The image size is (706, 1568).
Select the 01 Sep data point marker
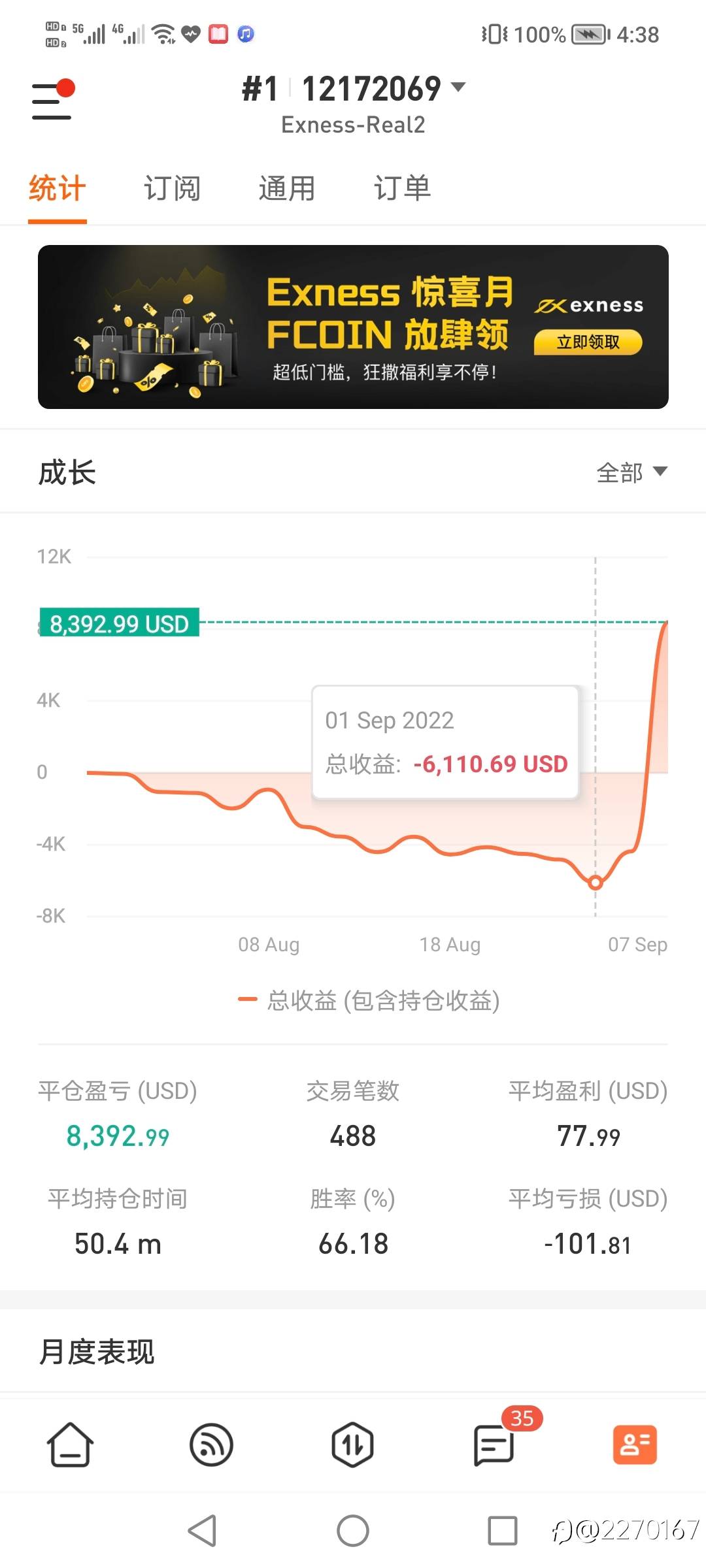(595, 883)
